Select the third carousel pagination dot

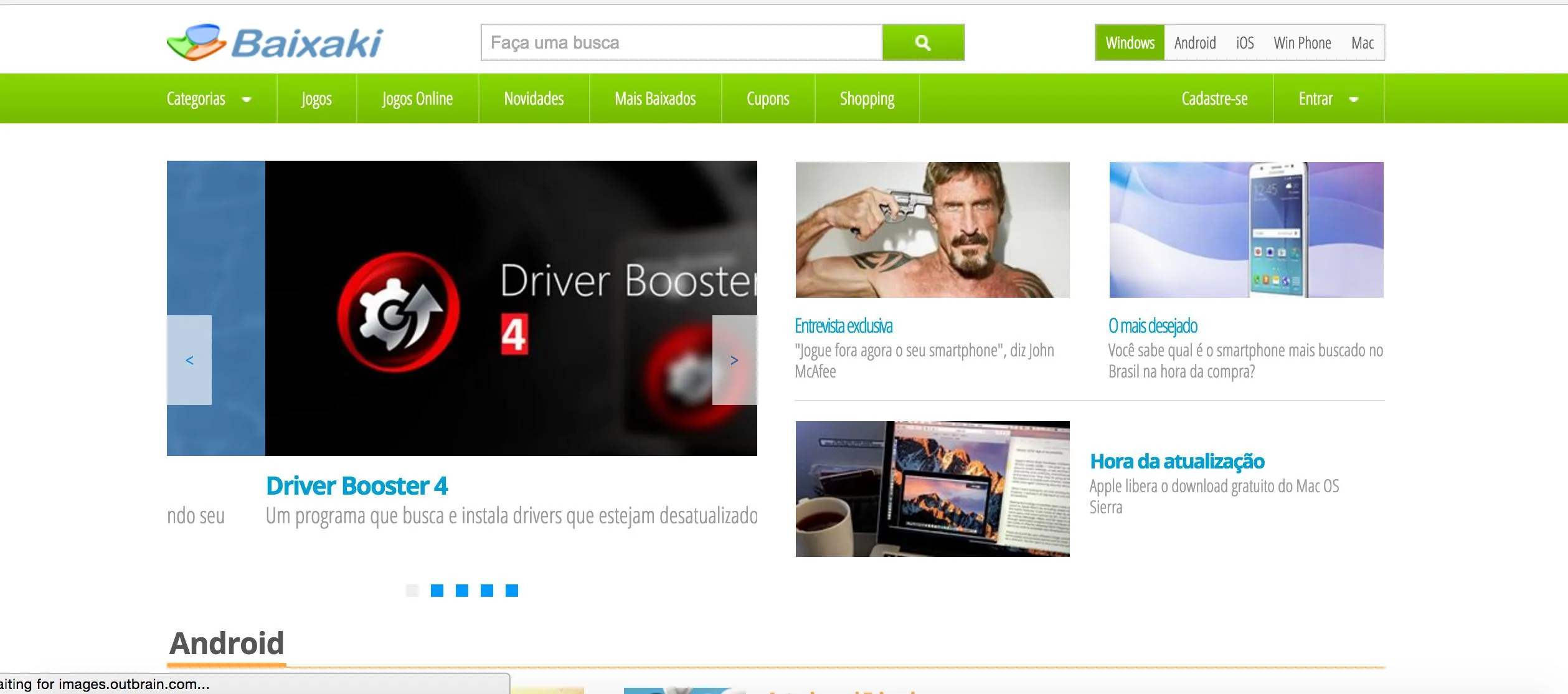tap(462, 591)
